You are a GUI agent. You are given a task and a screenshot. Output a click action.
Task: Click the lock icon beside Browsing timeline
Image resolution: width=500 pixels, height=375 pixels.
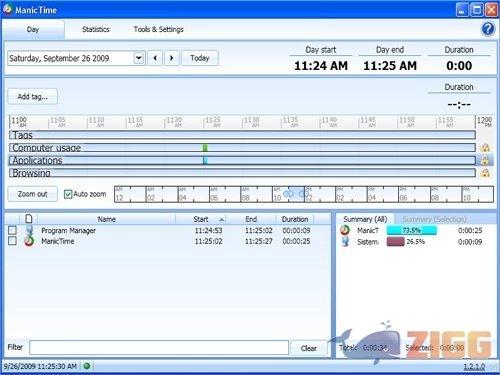485,173
